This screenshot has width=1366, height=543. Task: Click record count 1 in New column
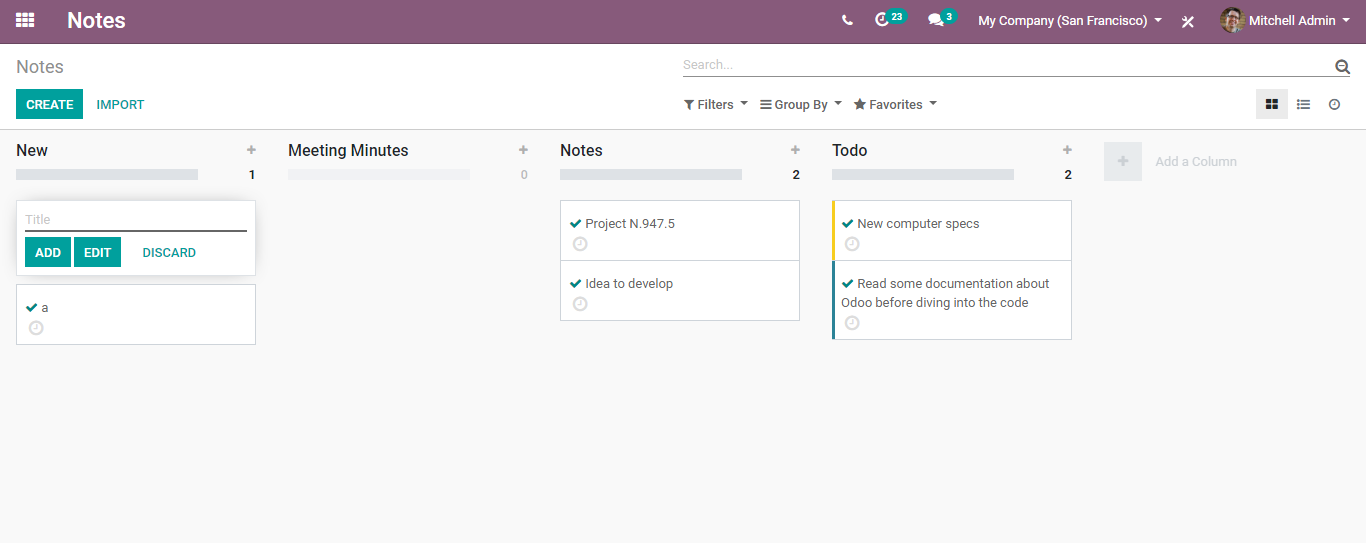coord(252,175)
